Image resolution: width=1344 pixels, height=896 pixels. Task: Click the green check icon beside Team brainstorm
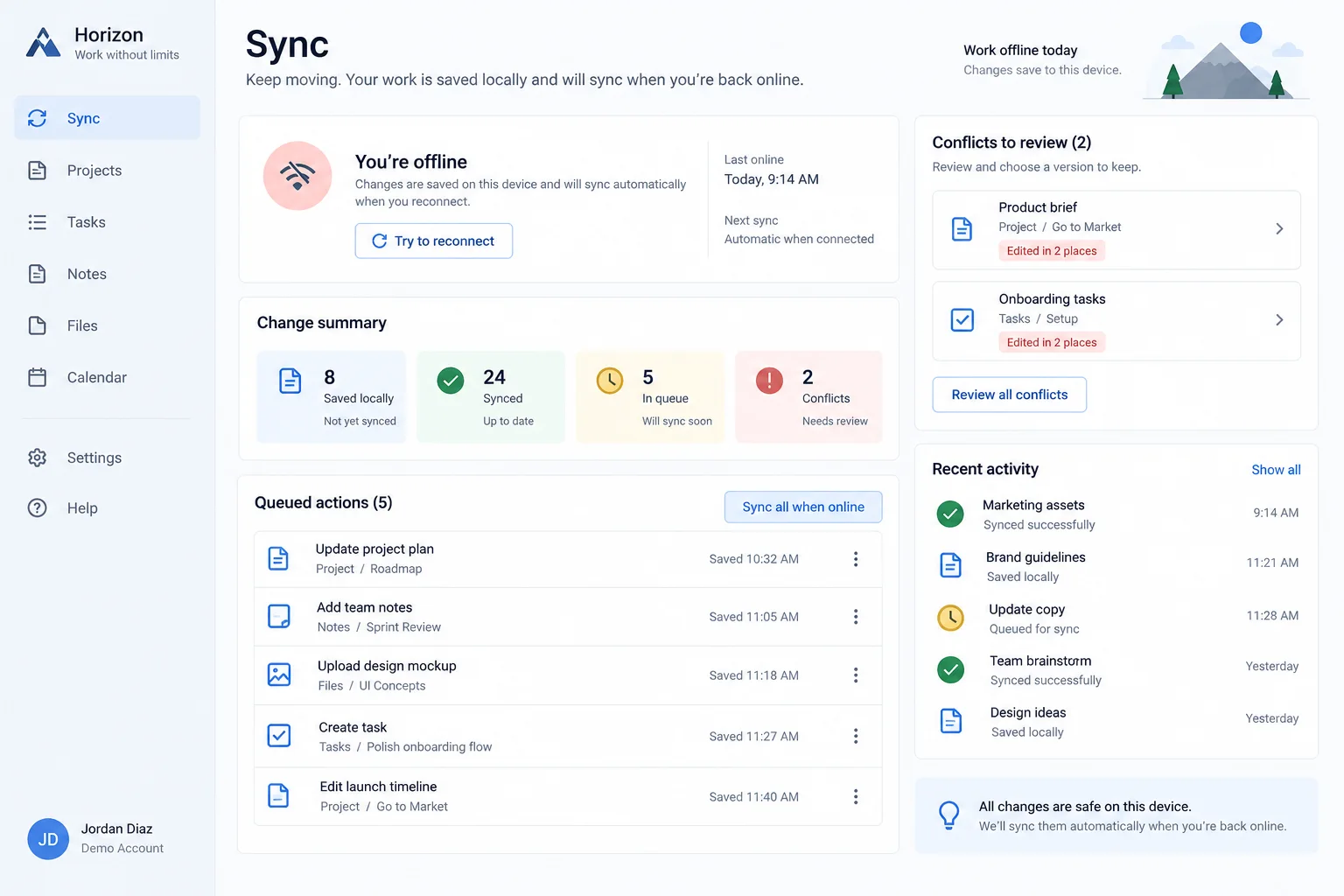click(x=950, y=669)
